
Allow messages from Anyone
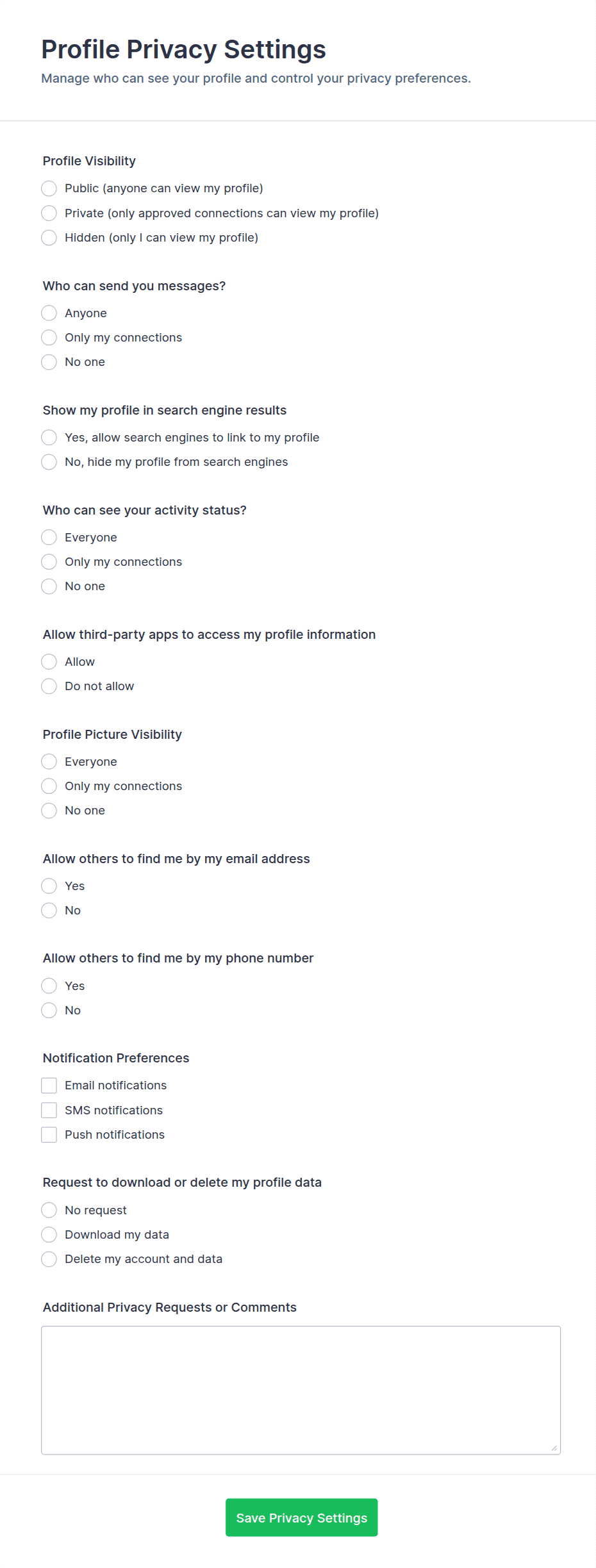(x=49, y=313)
